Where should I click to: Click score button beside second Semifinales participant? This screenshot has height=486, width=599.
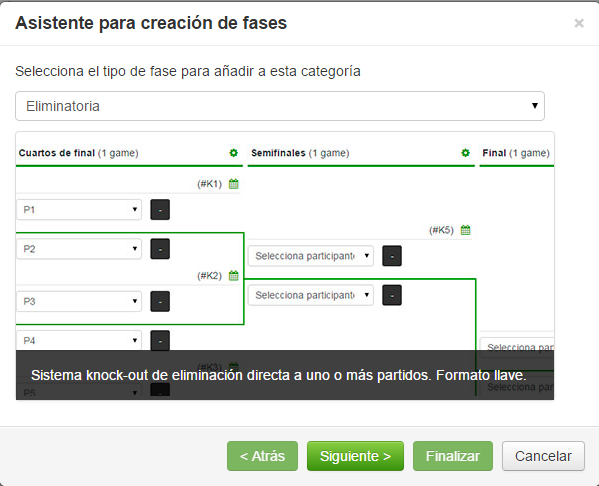click(392, 295)
